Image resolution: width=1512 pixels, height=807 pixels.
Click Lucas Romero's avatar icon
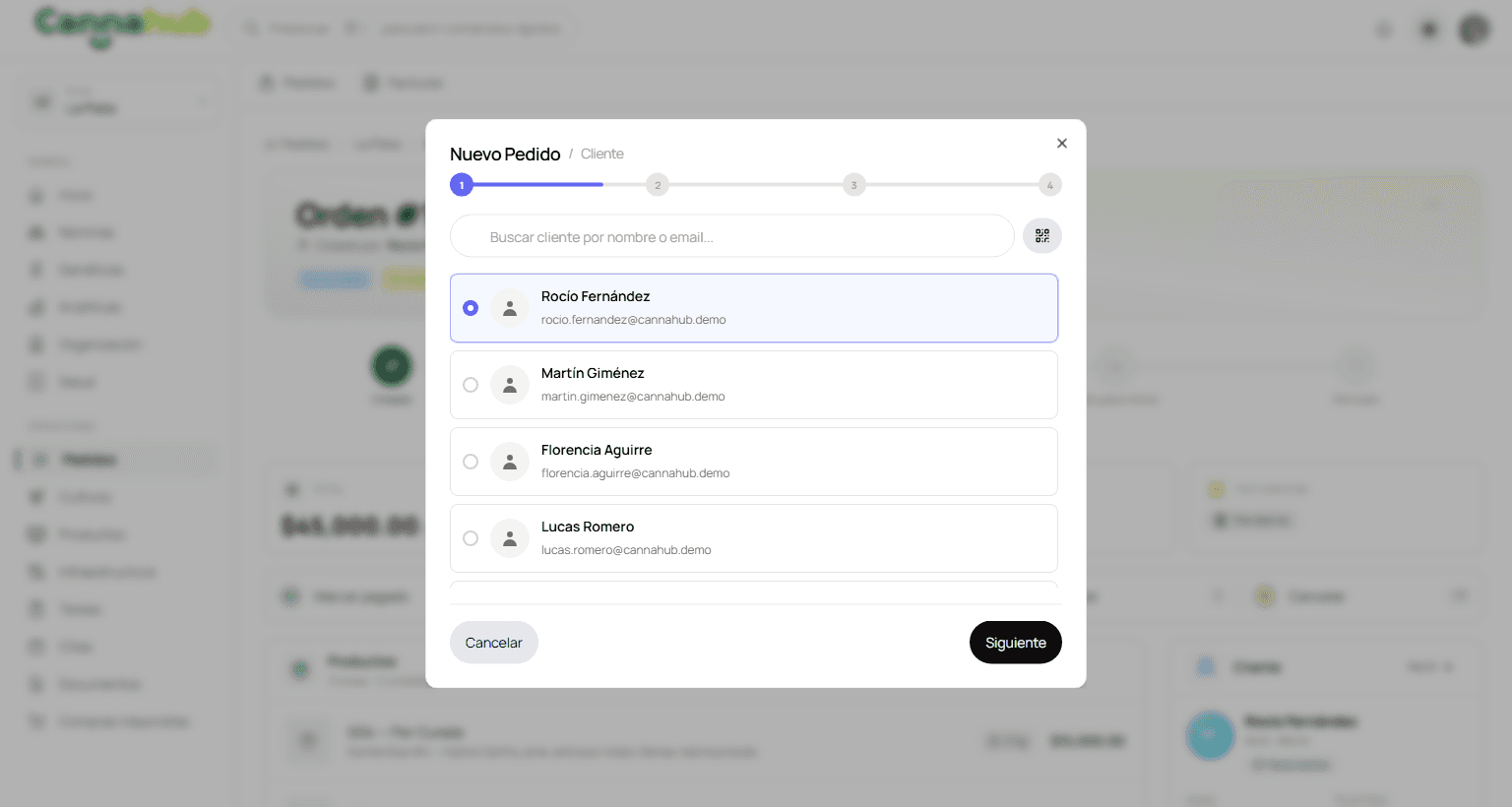click(510, 538)
